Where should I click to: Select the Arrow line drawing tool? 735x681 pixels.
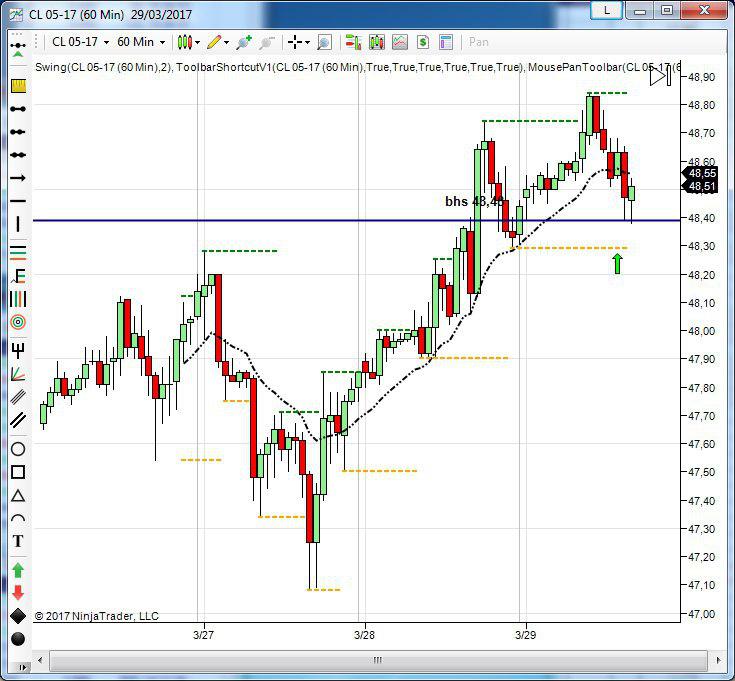pyautogui.click(x=18, y=178)
